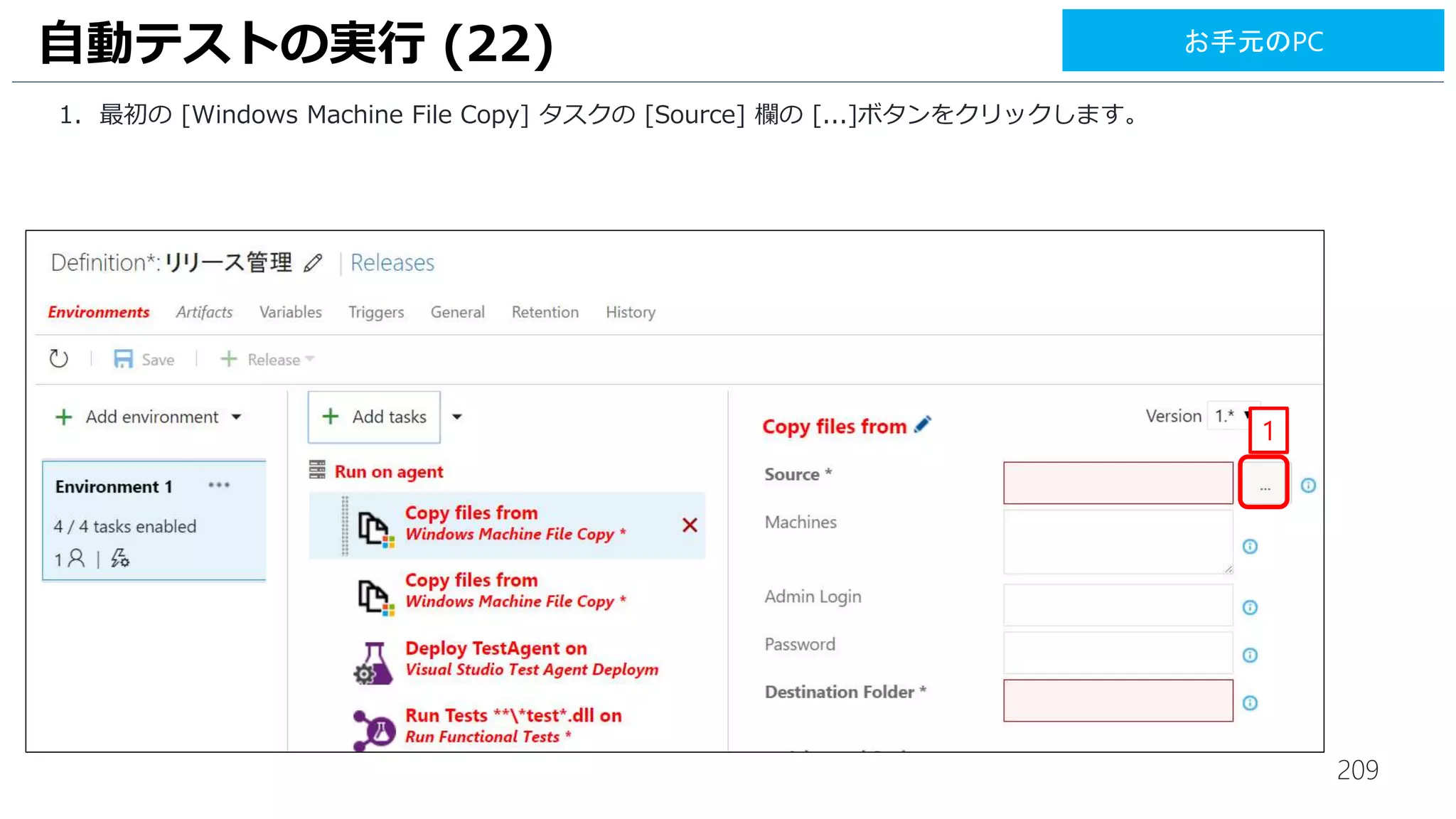Go to the Retention tab

[x=545, y=312]
